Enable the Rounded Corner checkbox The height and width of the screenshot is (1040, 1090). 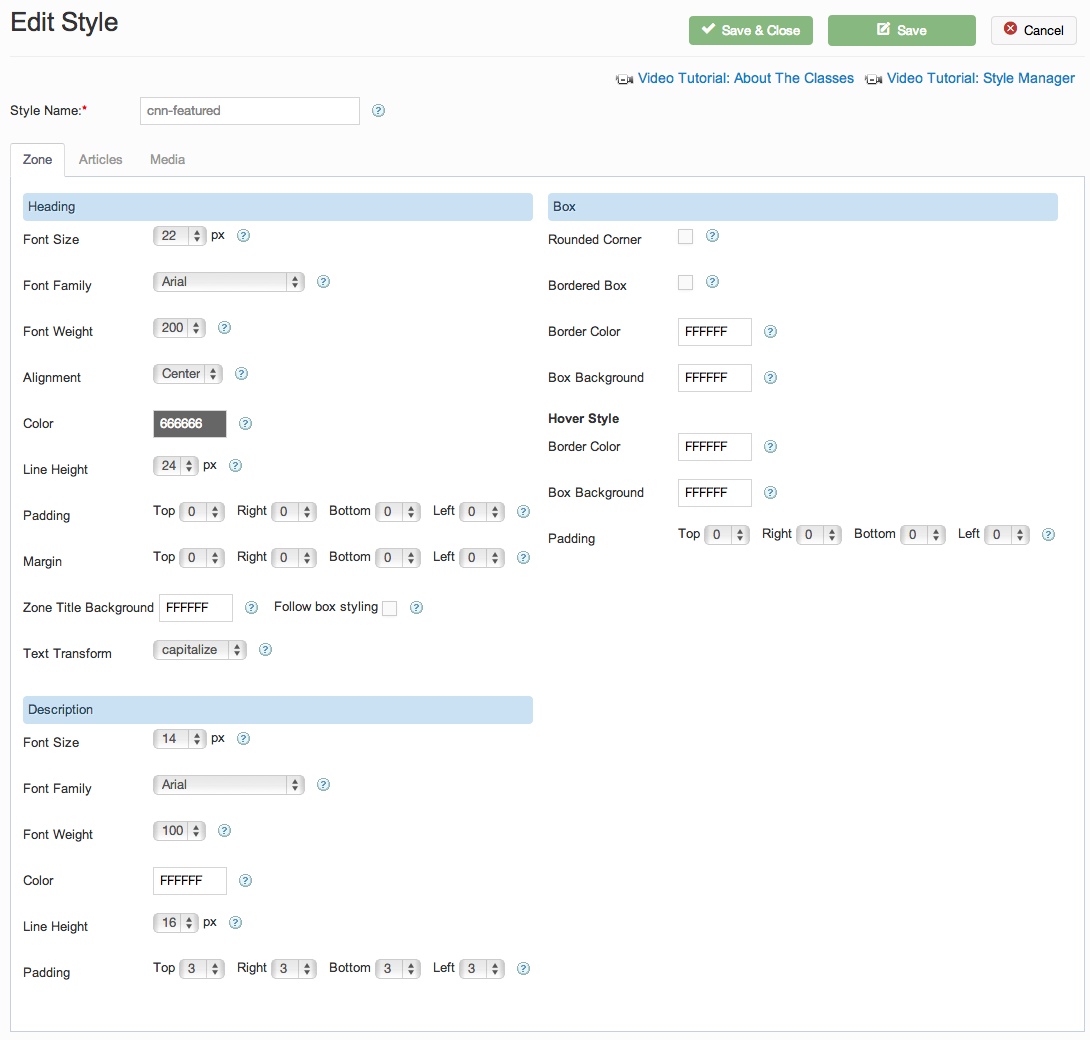click(x=685, y=236)
